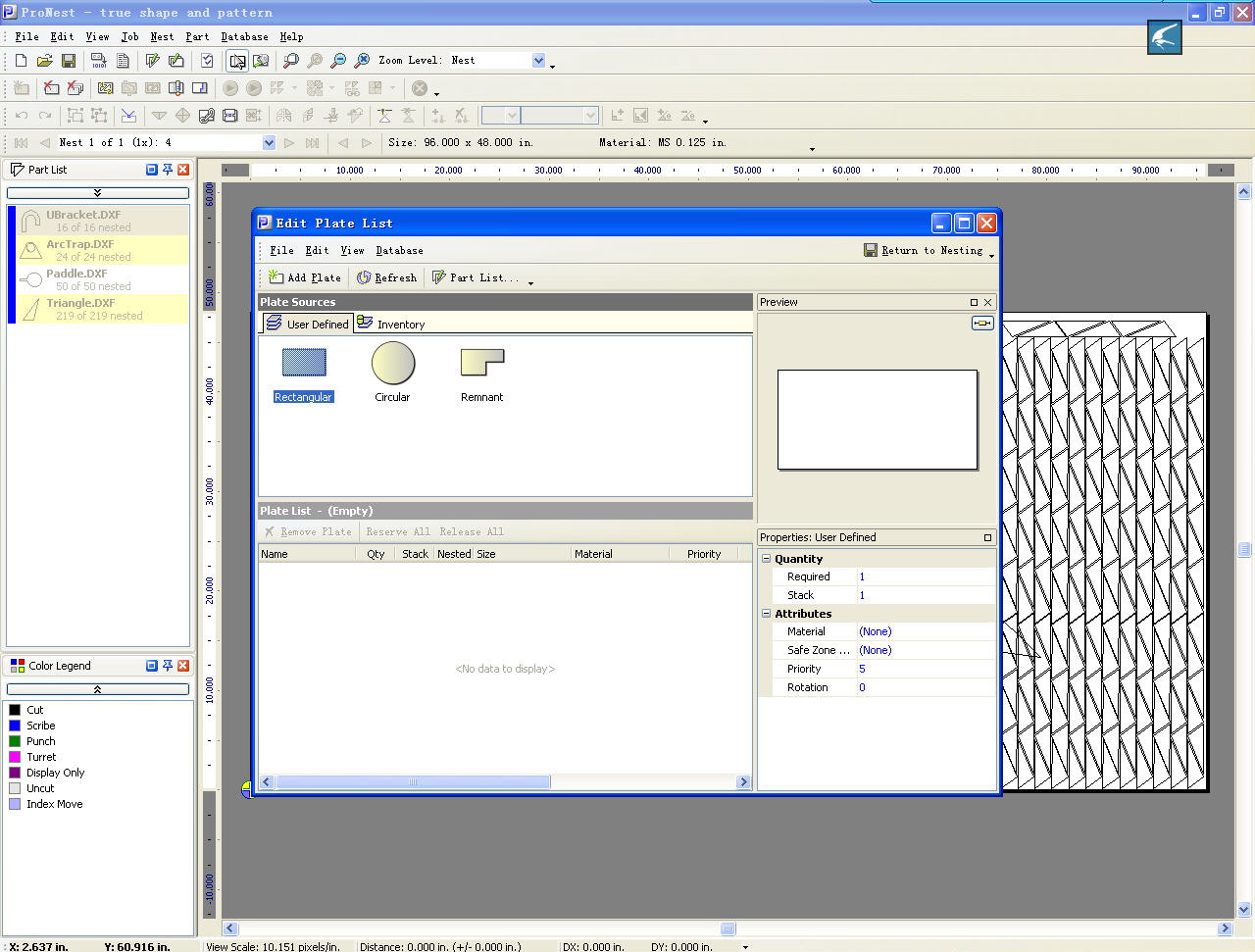
Task: Open the Zoom Level dropdown
Action: click(x=538, y=61)
